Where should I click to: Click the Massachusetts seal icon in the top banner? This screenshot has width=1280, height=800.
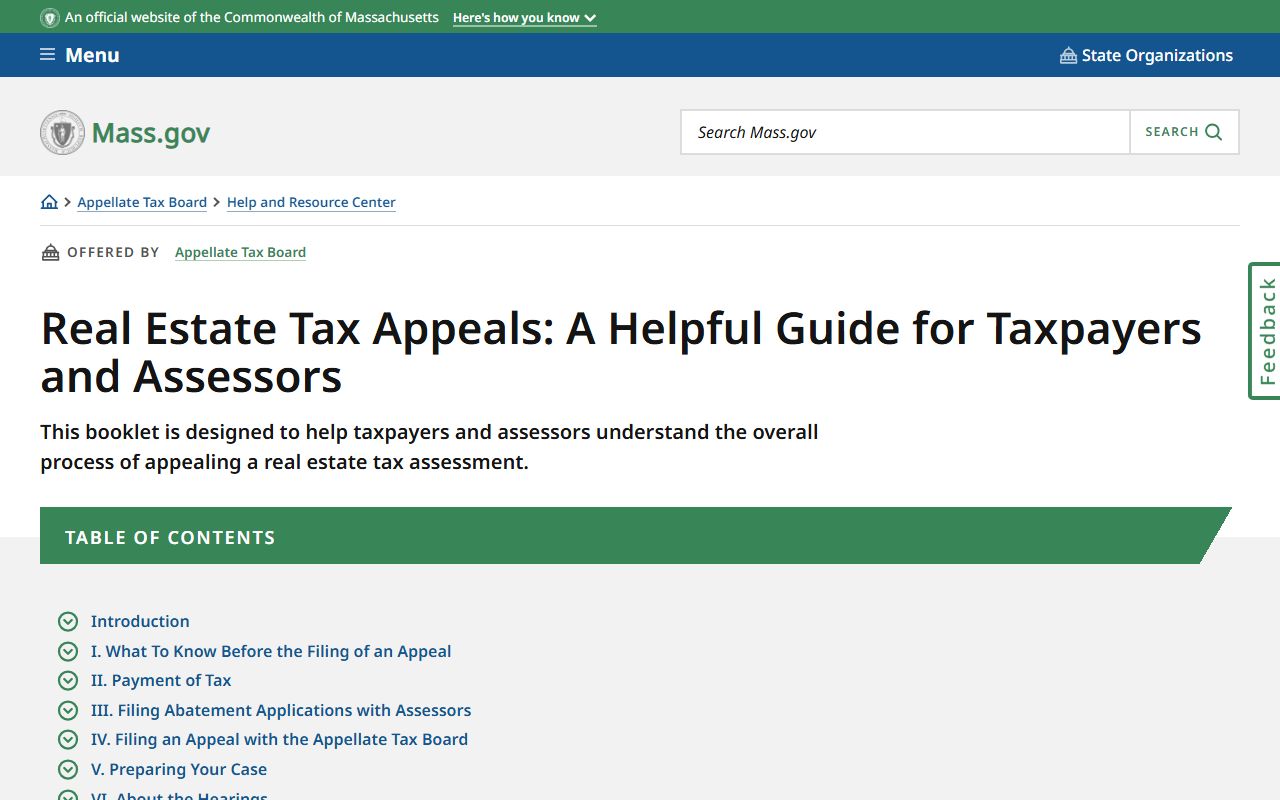pos(50,18)
